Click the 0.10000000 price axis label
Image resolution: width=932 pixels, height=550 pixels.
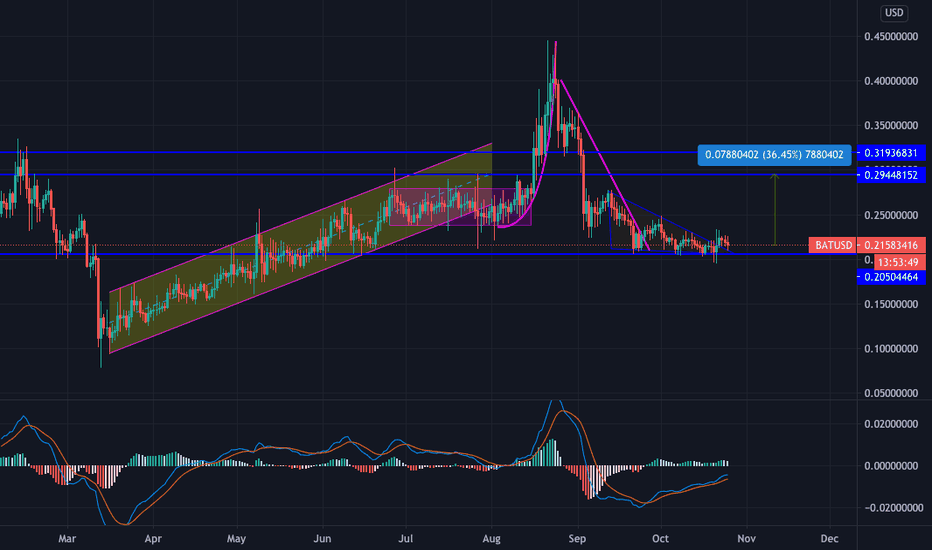coord(891,348)
